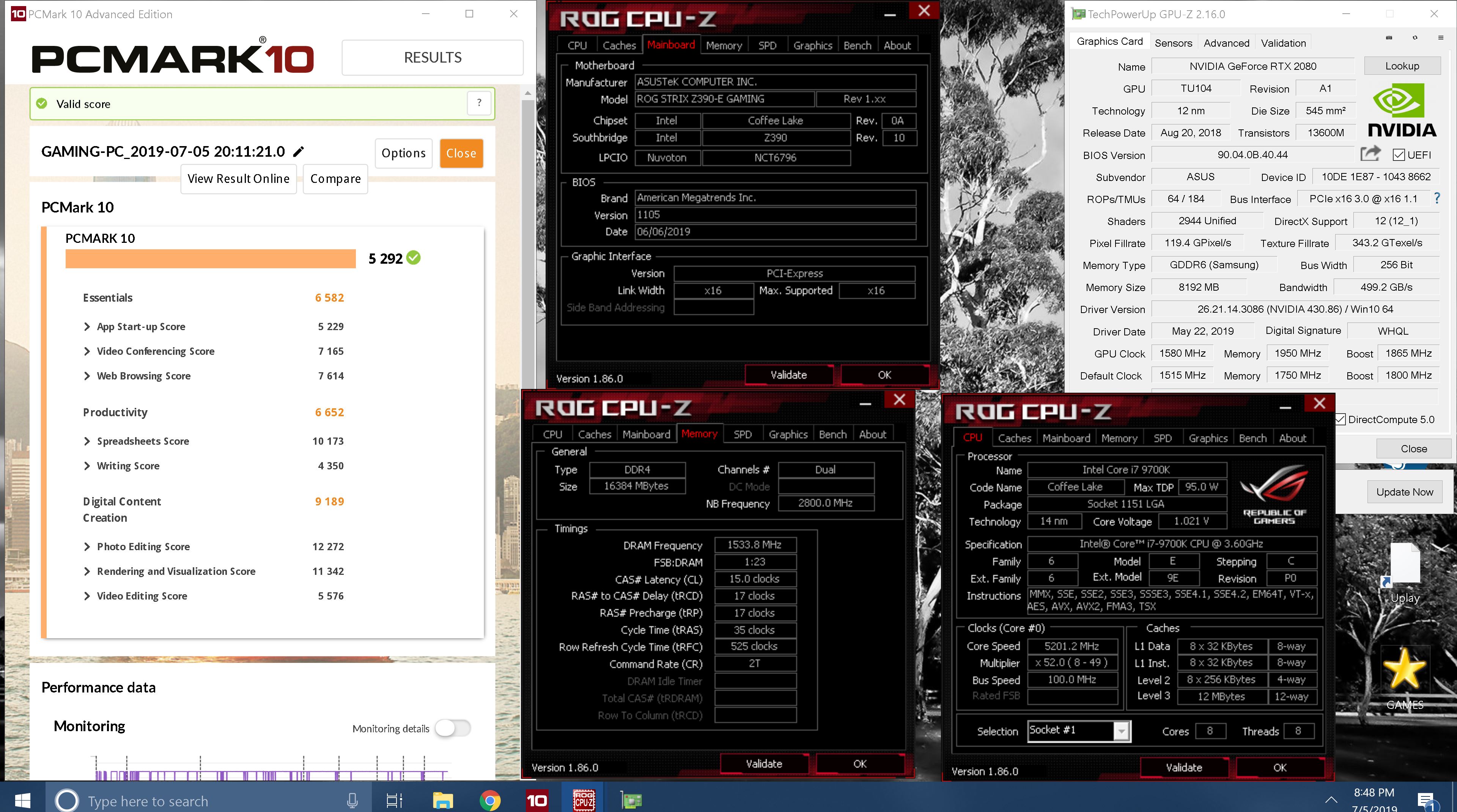This screenshot has width=1457, height=812.
Task: Click the question mark next to Valid score
Action: 479,103
